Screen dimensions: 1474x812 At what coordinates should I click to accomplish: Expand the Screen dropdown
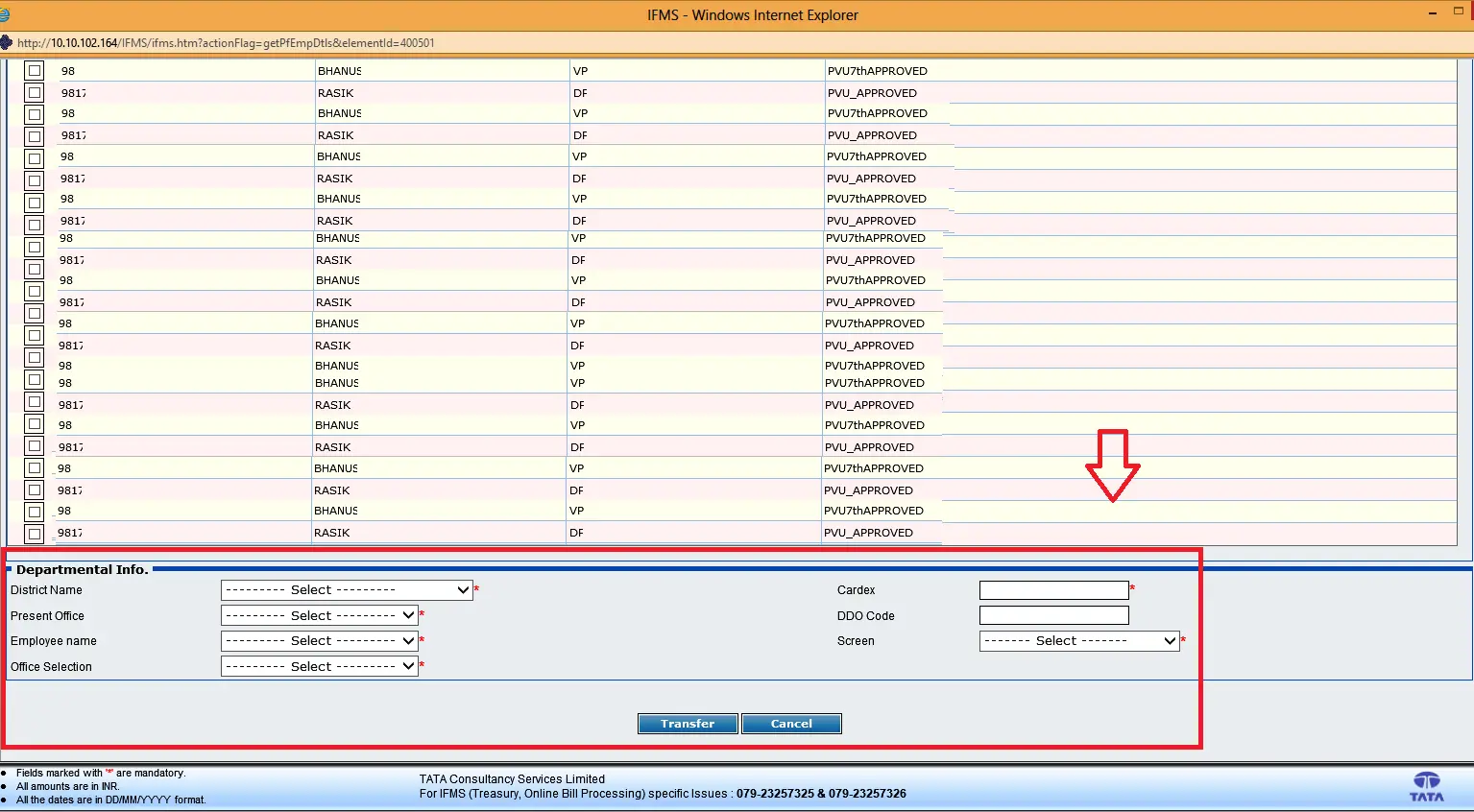(1079, 640)
